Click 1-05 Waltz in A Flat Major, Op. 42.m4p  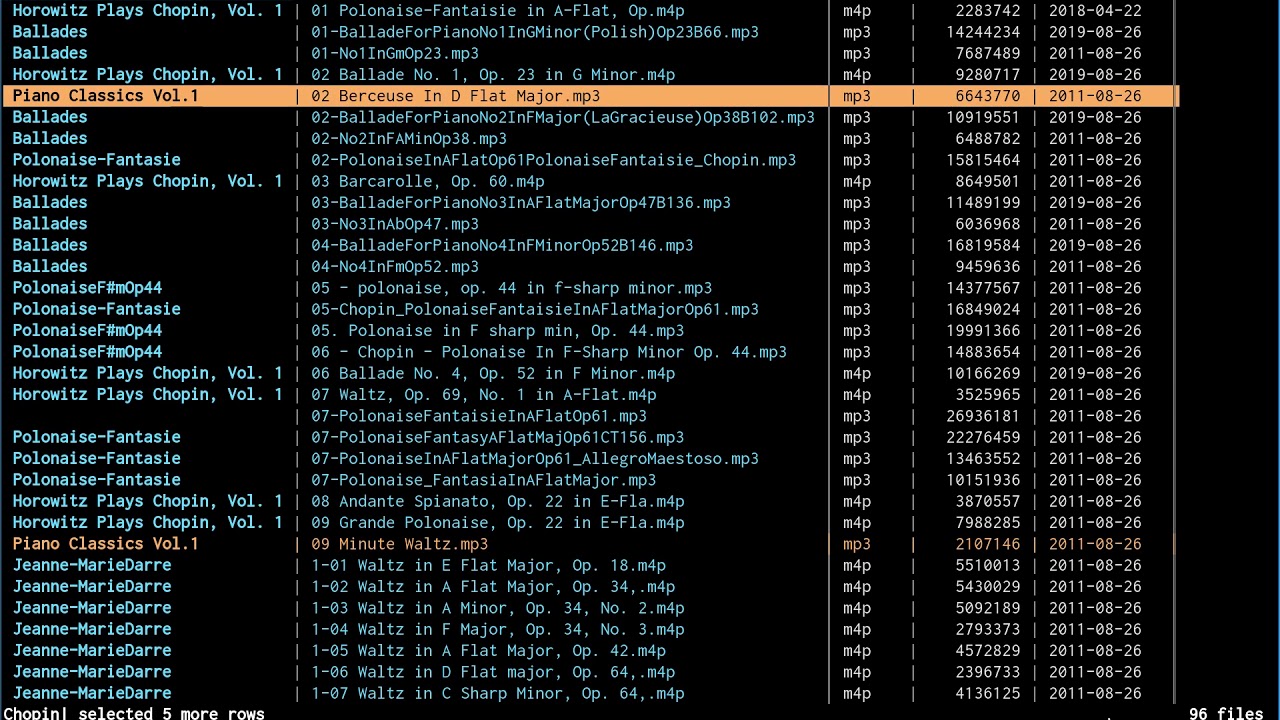pos(488,651)
